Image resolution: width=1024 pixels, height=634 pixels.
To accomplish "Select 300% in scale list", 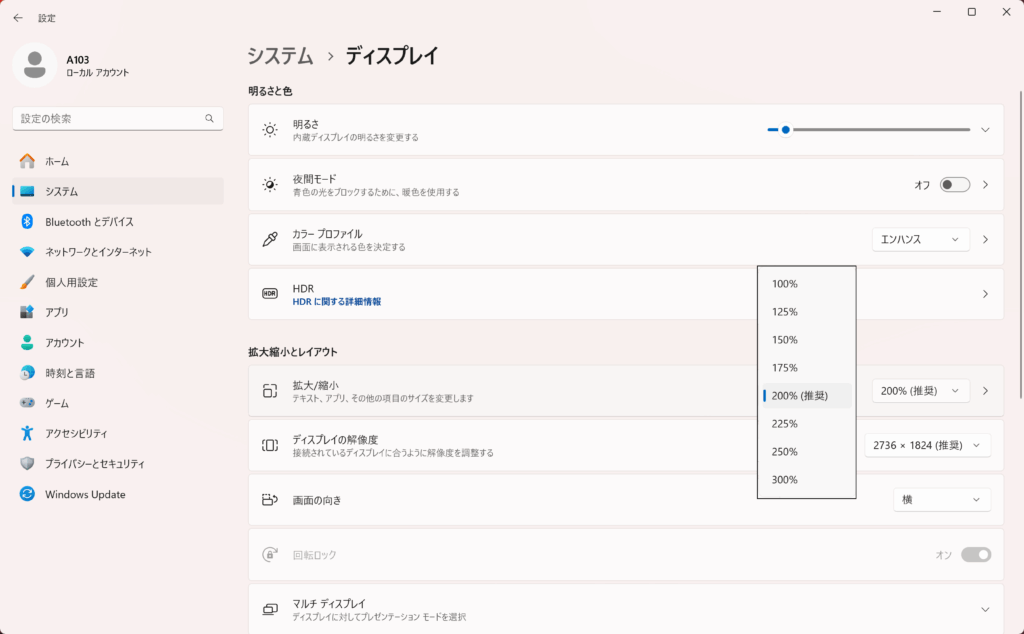I will tap(807, 480).
